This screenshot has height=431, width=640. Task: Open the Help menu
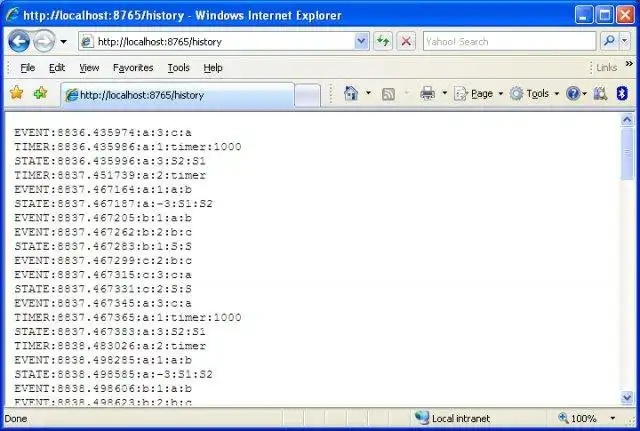click(x=213, y=68)
